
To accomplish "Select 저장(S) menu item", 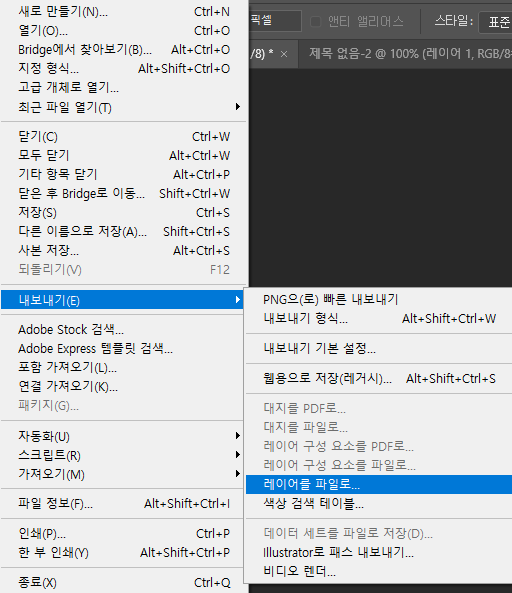I will pyautogui.click(x=124, y=213).
